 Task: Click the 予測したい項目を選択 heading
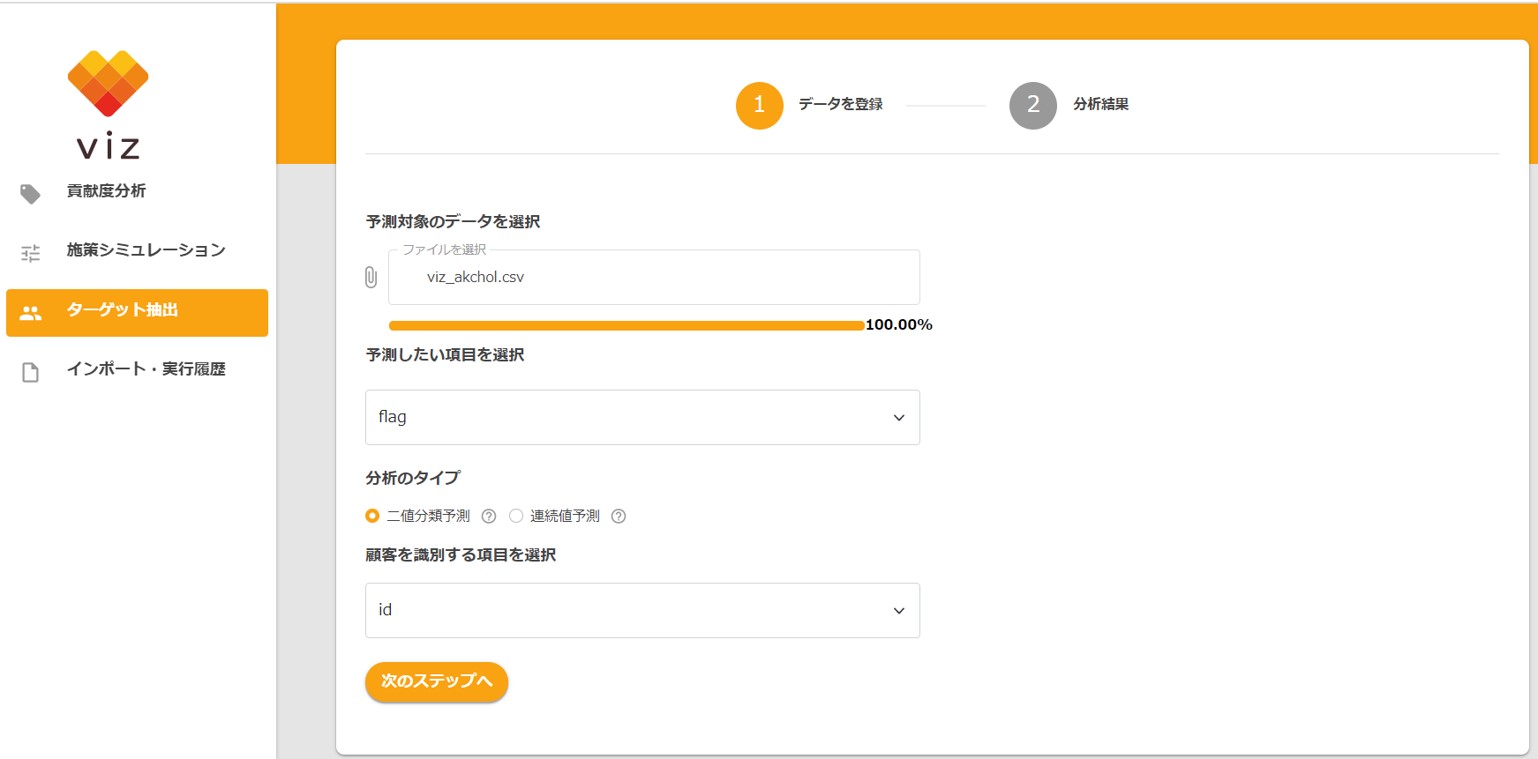445,355
